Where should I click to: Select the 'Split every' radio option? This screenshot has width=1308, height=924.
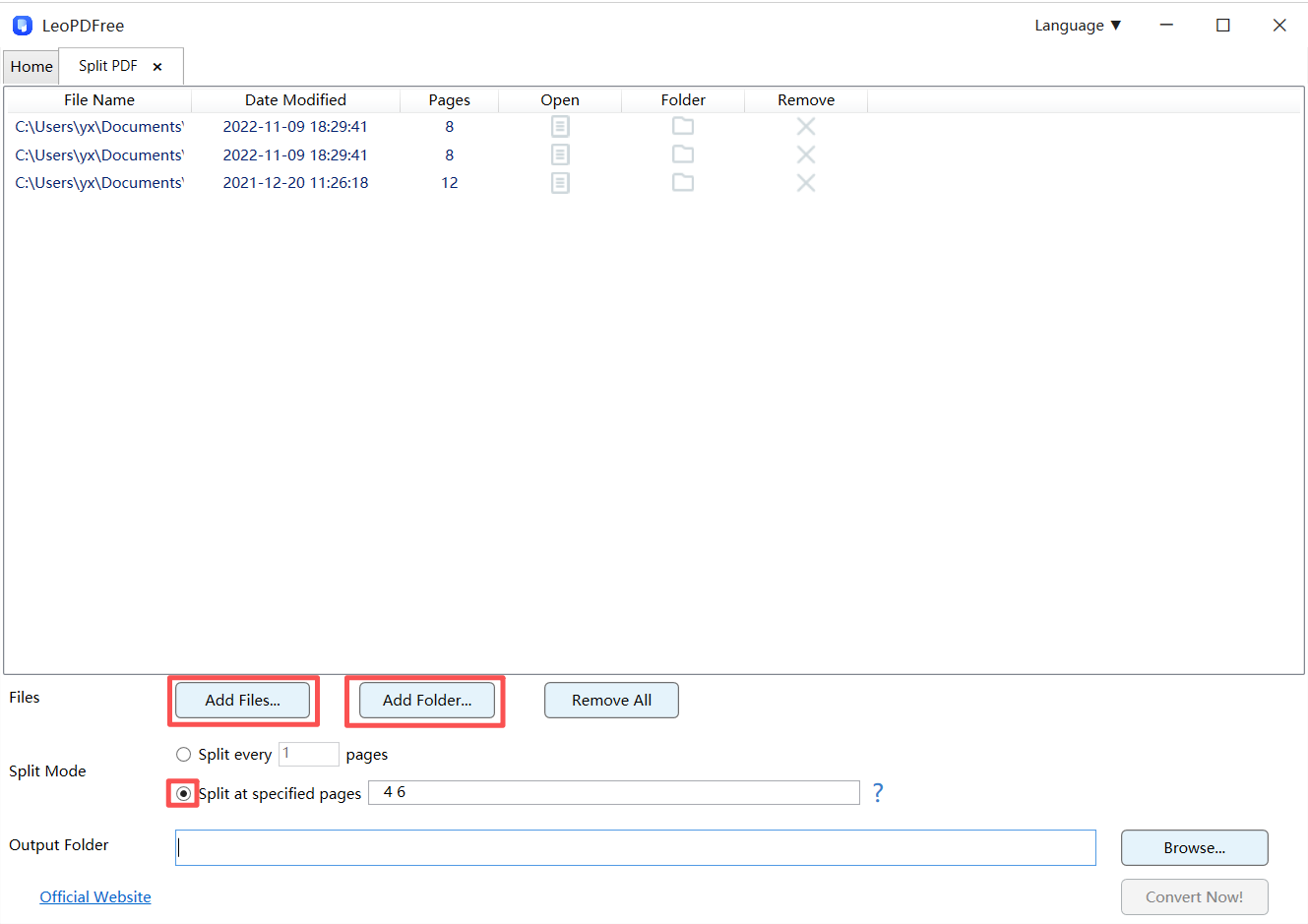[x=183, y=755]
